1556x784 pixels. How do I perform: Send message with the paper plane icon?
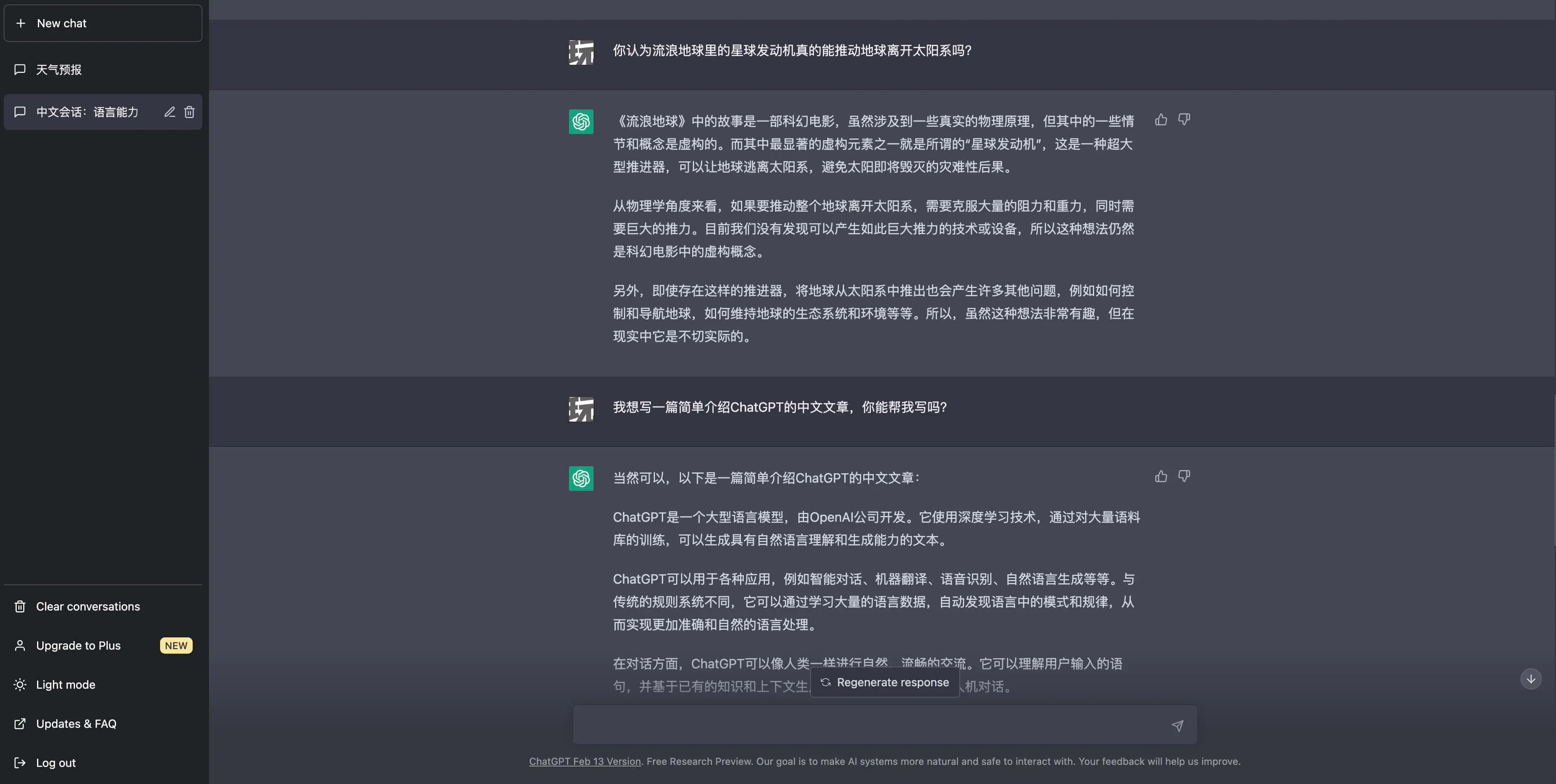1177,725
